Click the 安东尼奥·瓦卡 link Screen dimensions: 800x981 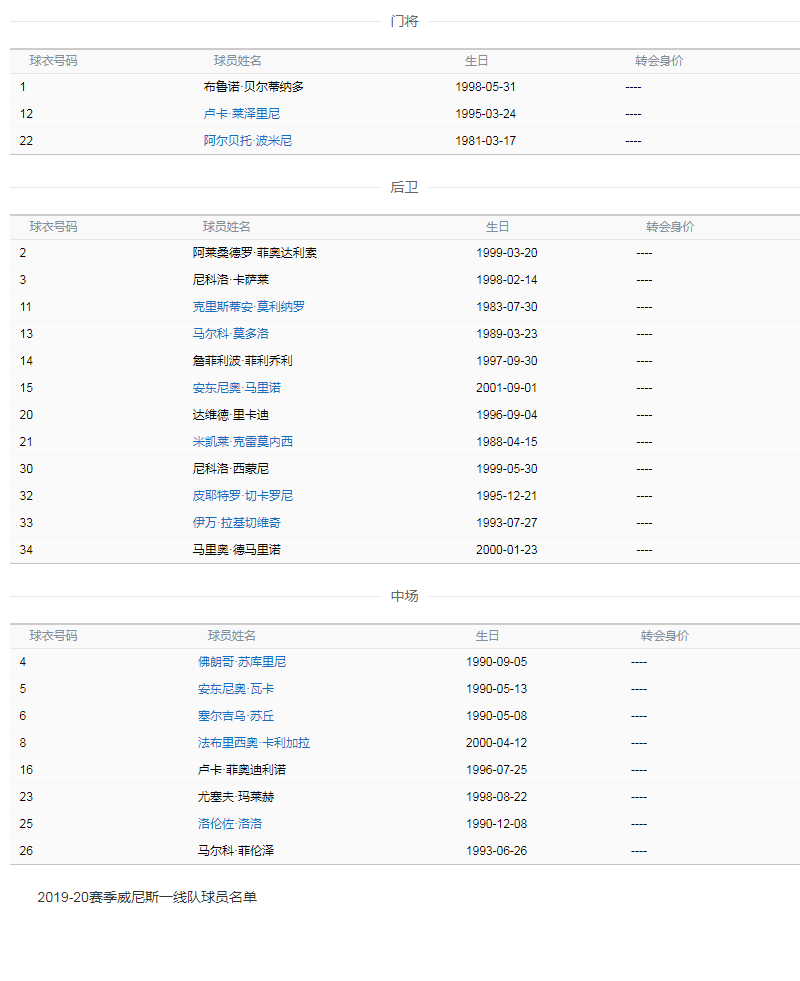tap(236, 689)
